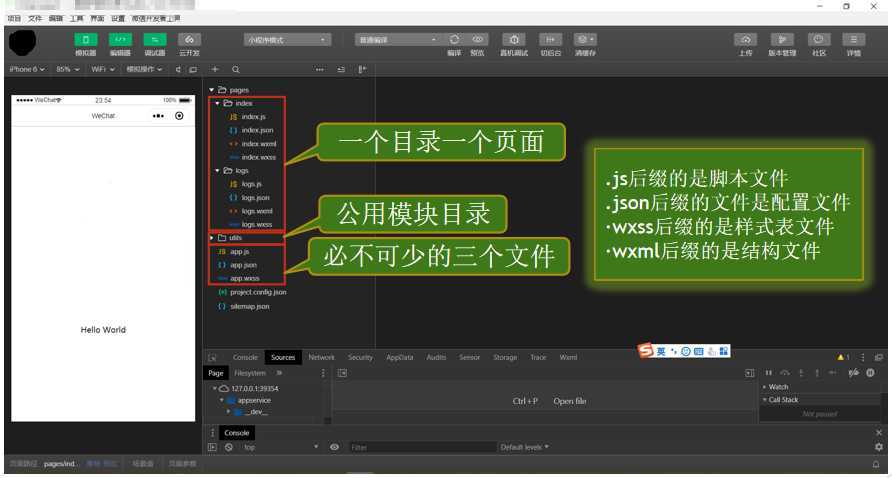Toggle the 调试器 debugger panel button
This screenshot has height=478, width=892.
tap(154, 39)
